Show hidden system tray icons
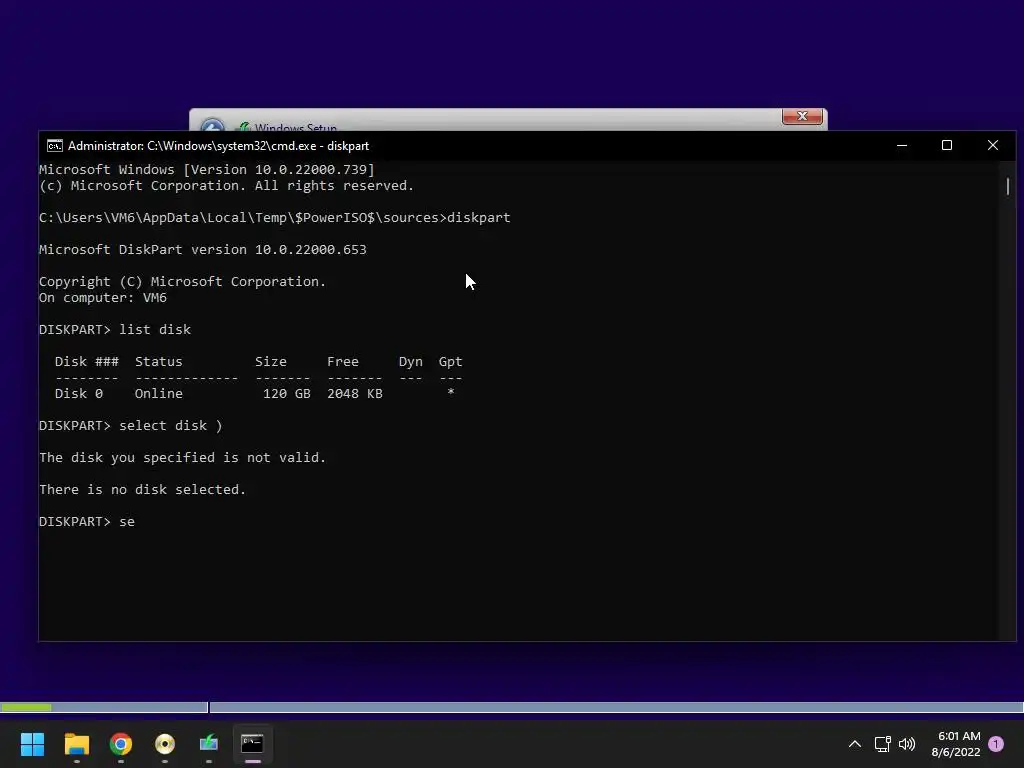1024x768 pixels. click(854, 744)
